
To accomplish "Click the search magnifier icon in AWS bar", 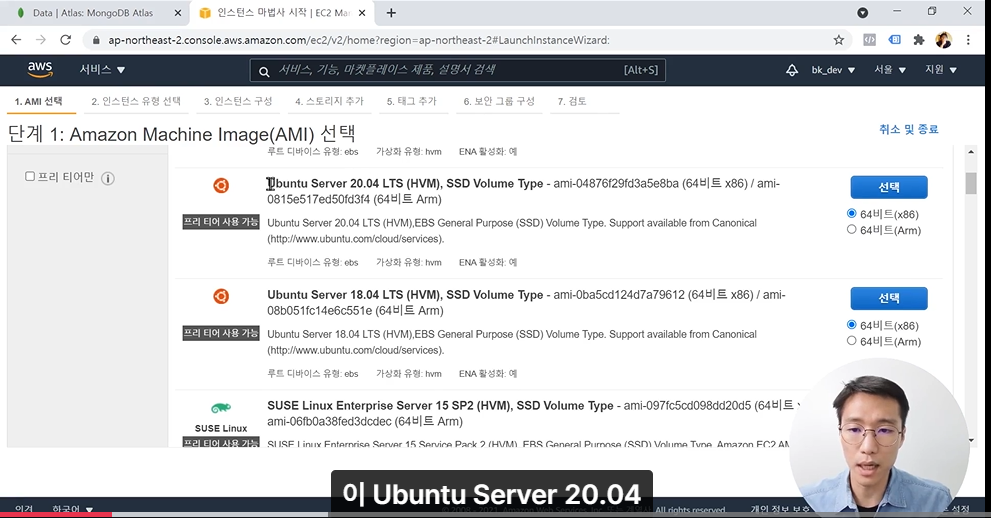I will [264, 71].
